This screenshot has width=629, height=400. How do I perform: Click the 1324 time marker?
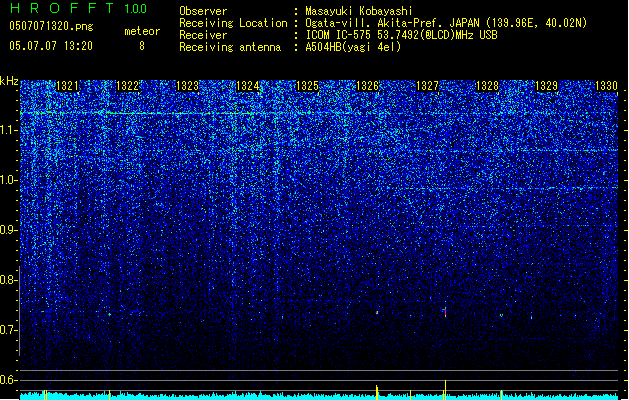tap(248, 86)
